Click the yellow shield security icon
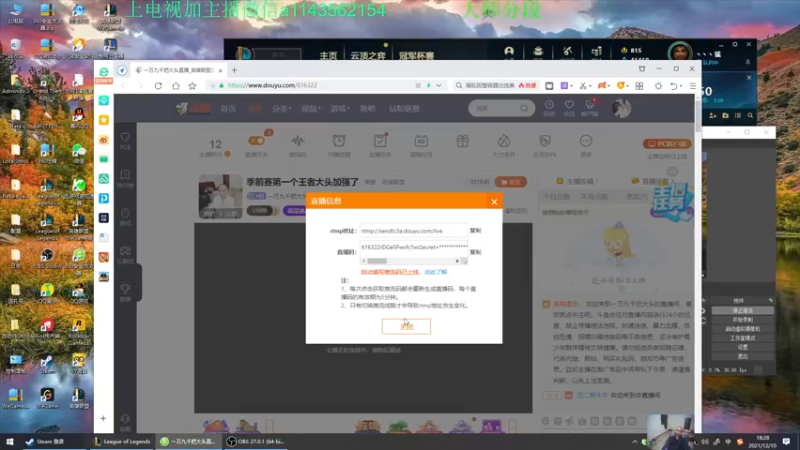The width and height of the screenshot is (800, 450). pyautogui.click(x=620, y=86)
